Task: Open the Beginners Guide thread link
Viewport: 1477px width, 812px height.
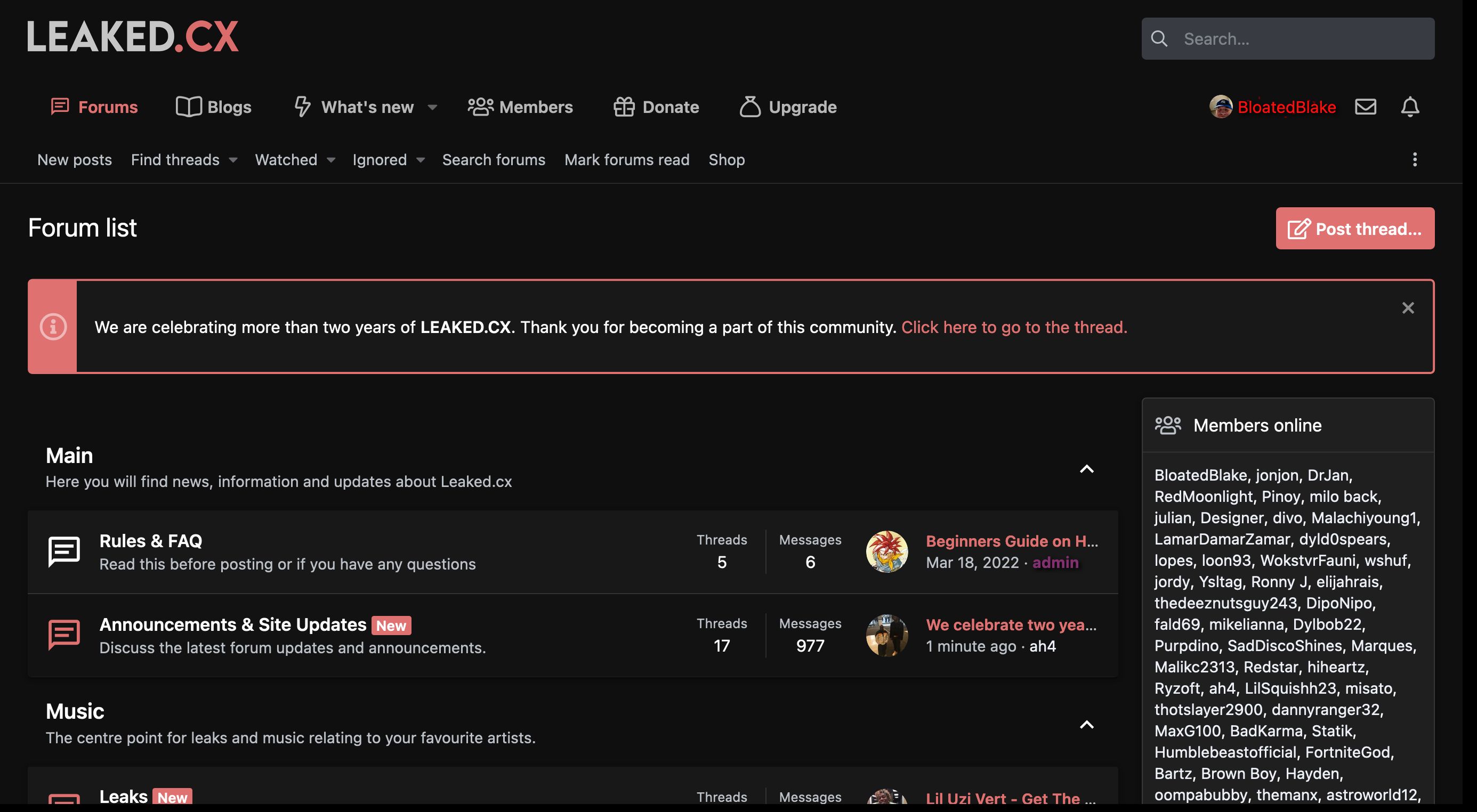Action: coord(1012,541)
